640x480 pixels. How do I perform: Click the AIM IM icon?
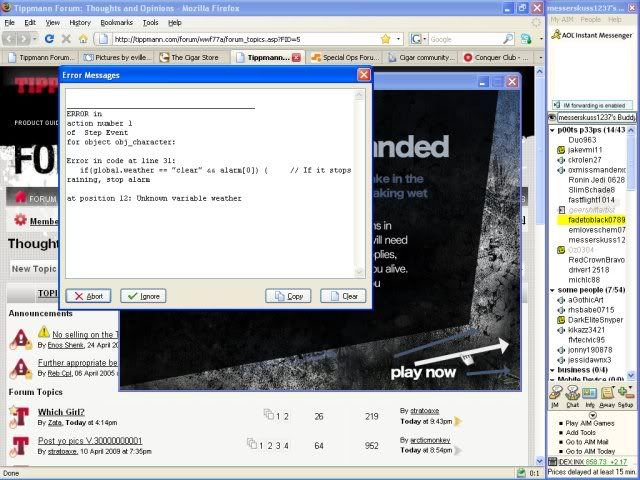pyautogui.click(x=554, y=393)
